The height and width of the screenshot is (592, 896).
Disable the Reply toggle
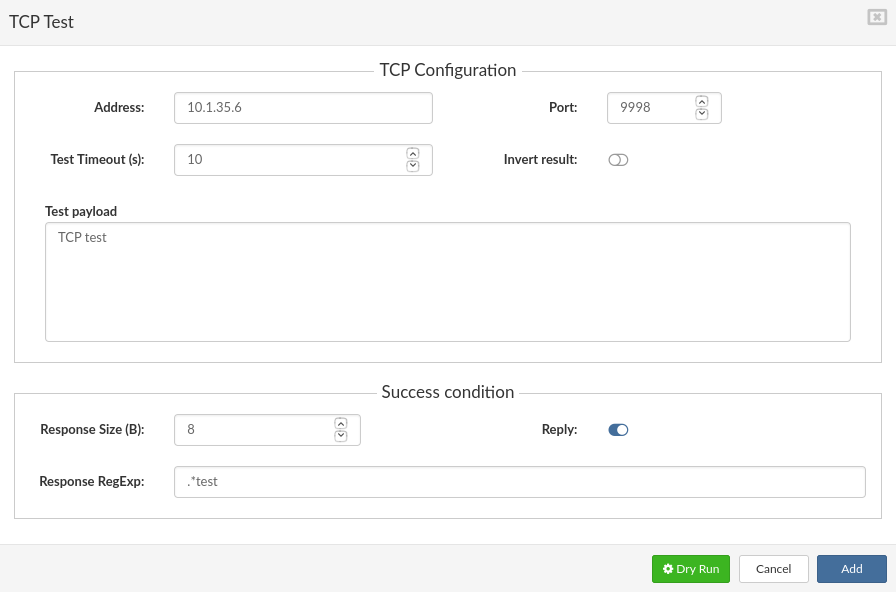tap(618, 429)
